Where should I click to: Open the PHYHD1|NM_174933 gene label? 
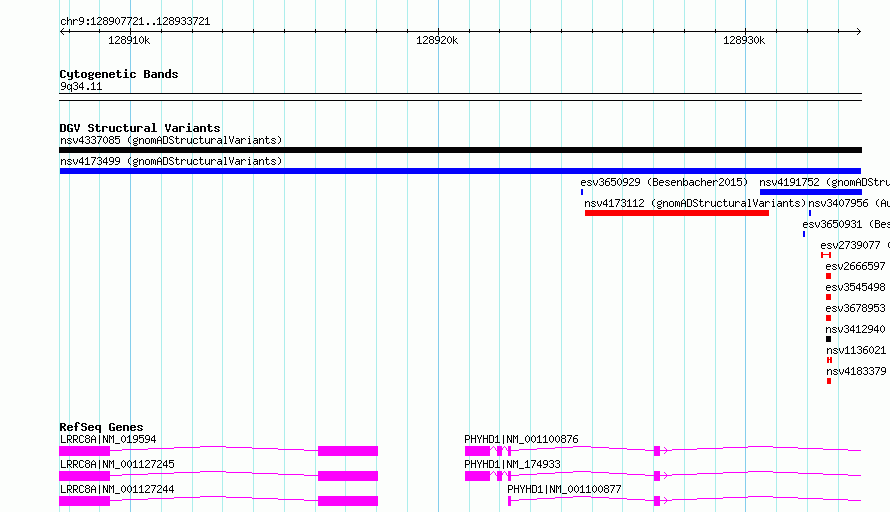pyautogui.click(x=512, y=464)
